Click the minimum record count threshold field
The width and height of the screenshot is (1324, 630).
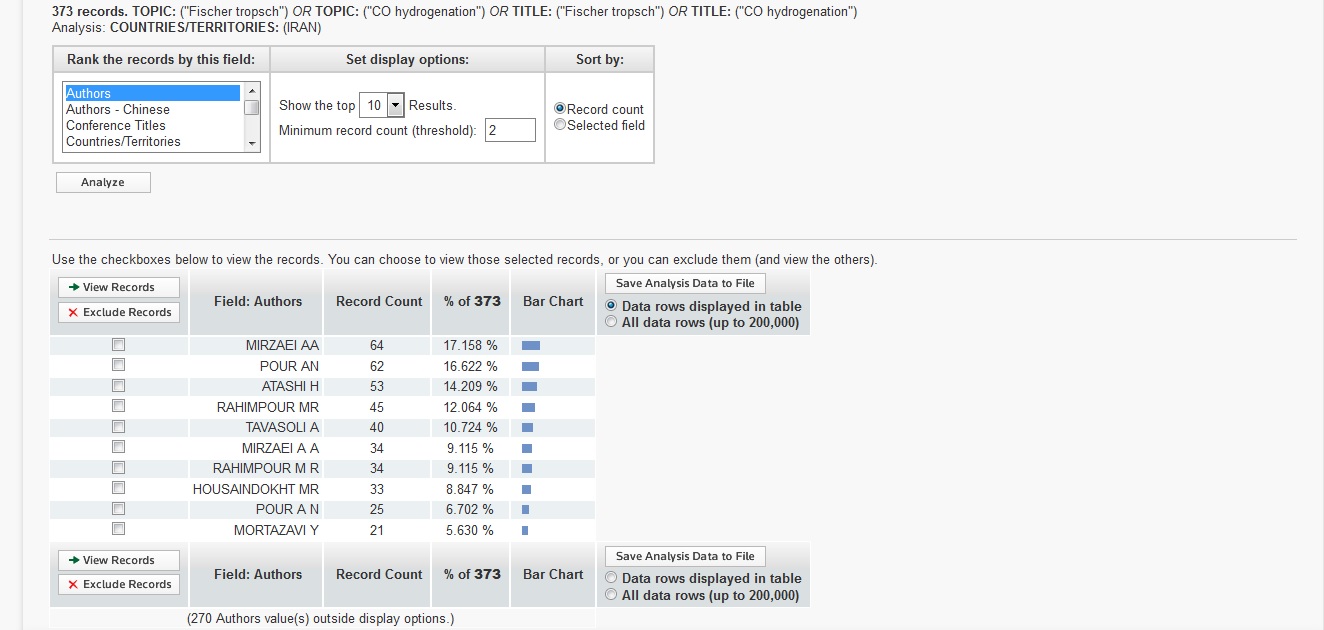point(510,130)
